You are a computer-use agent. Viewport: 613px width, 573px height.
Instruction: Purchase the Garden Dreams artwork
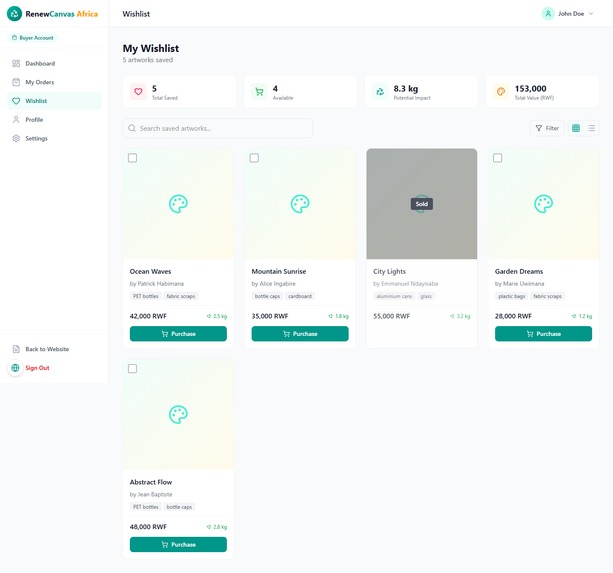tap(543, 334)
